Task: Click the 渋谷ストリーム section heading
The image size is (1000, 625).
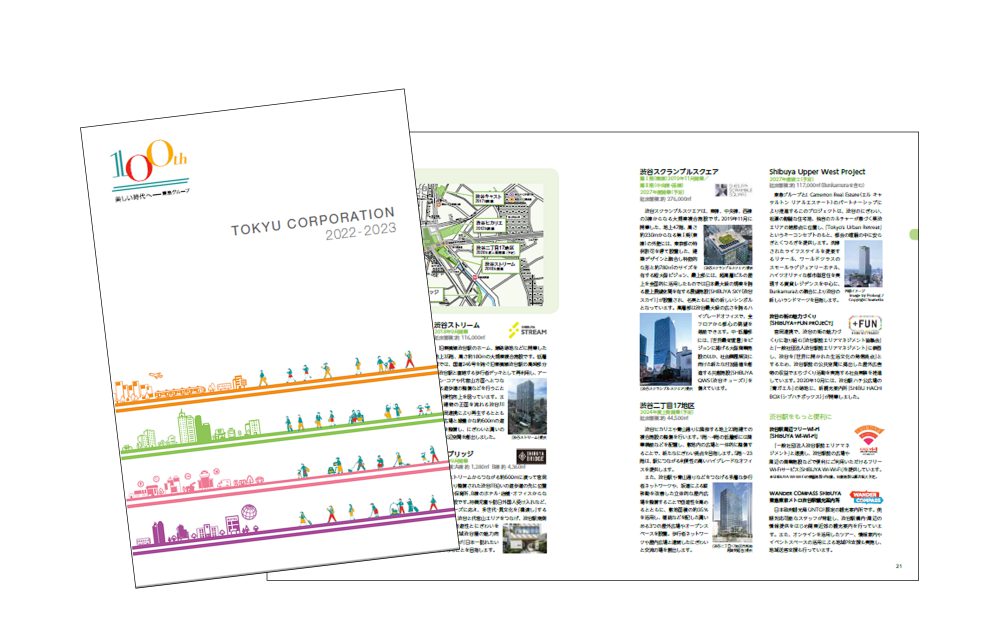Action: click(x=457, y=325)
